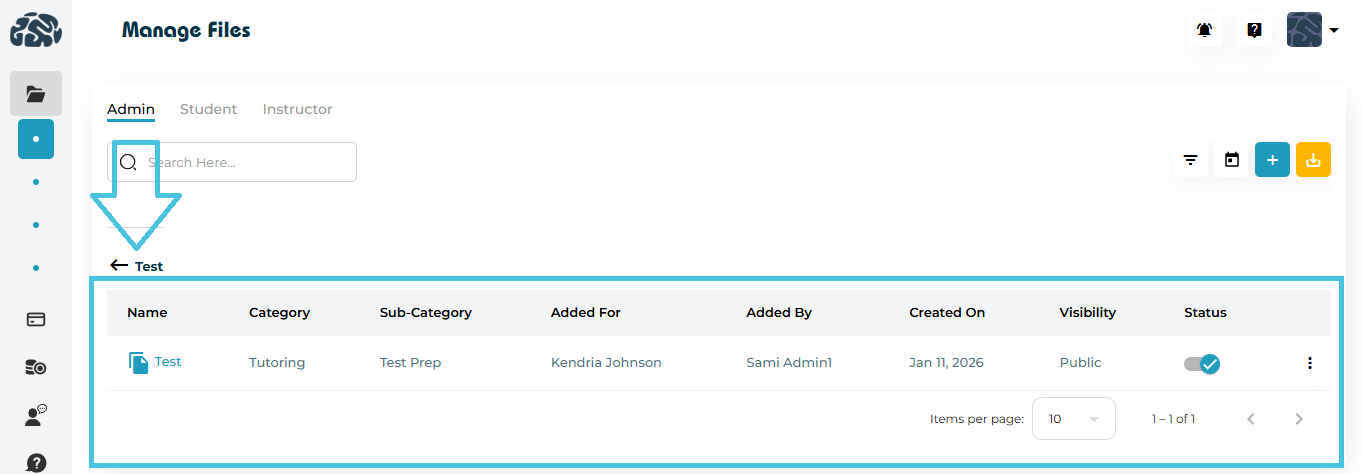Switch to the Student tab
The width and height of the screenshot is (1362, 474).
click(x=208, y=109)
